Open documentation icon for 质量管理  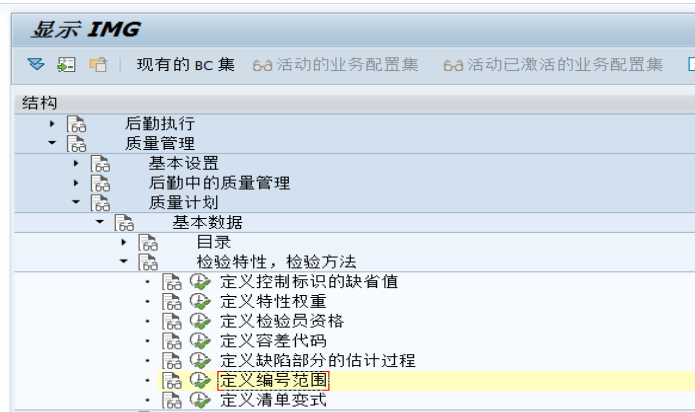pos(77,144)
